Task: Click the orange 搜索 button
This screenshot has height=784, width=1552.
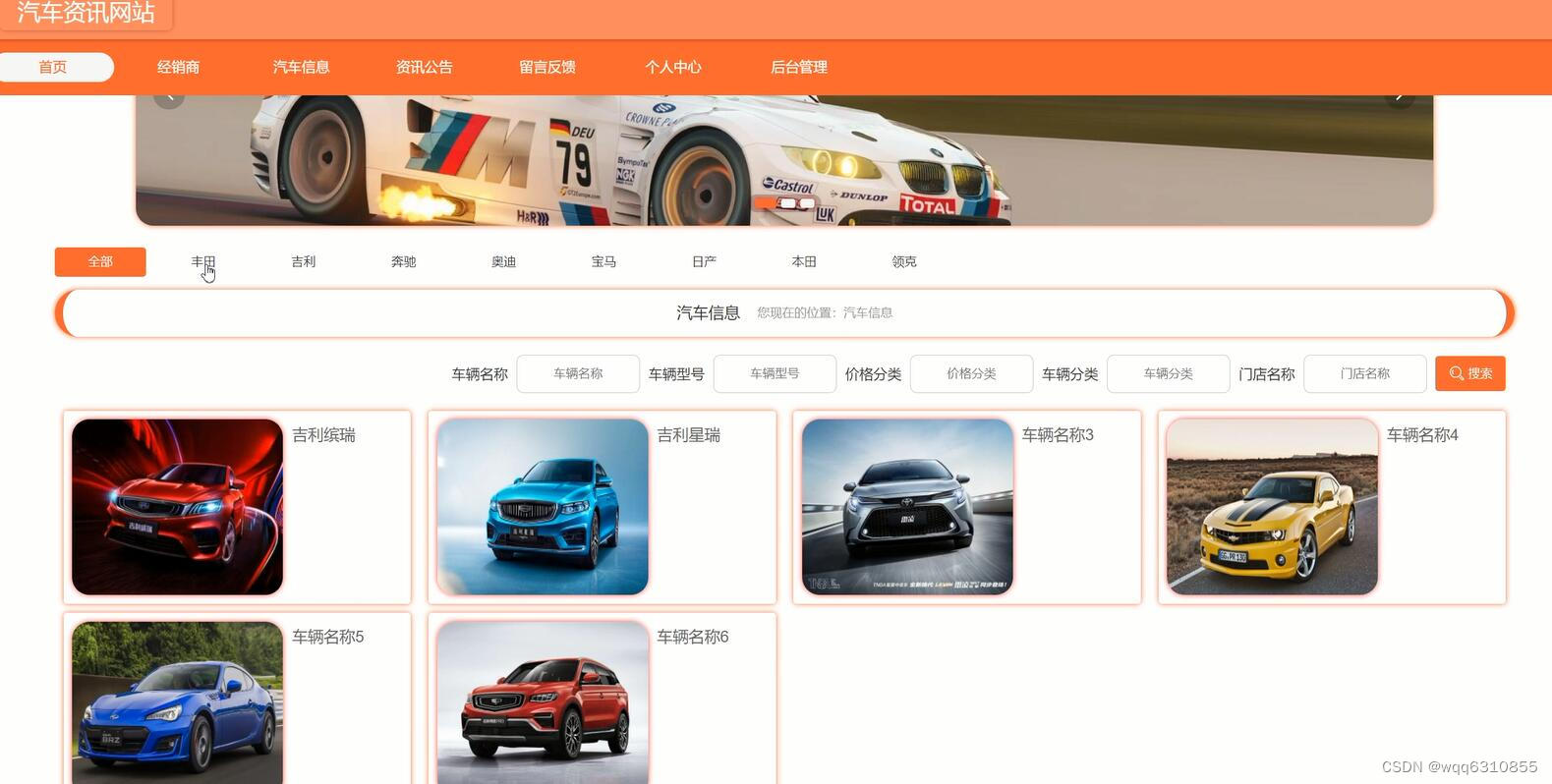Action: 1470,373
